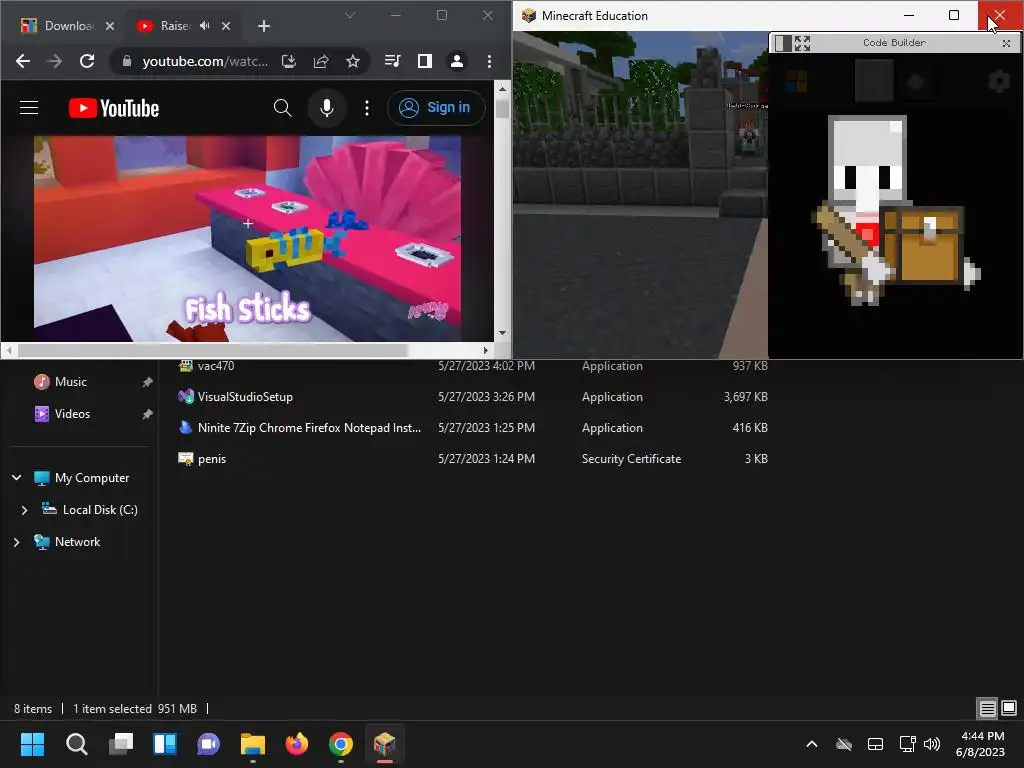
Task: Reload the YouTube page
Action: (87, 61)
